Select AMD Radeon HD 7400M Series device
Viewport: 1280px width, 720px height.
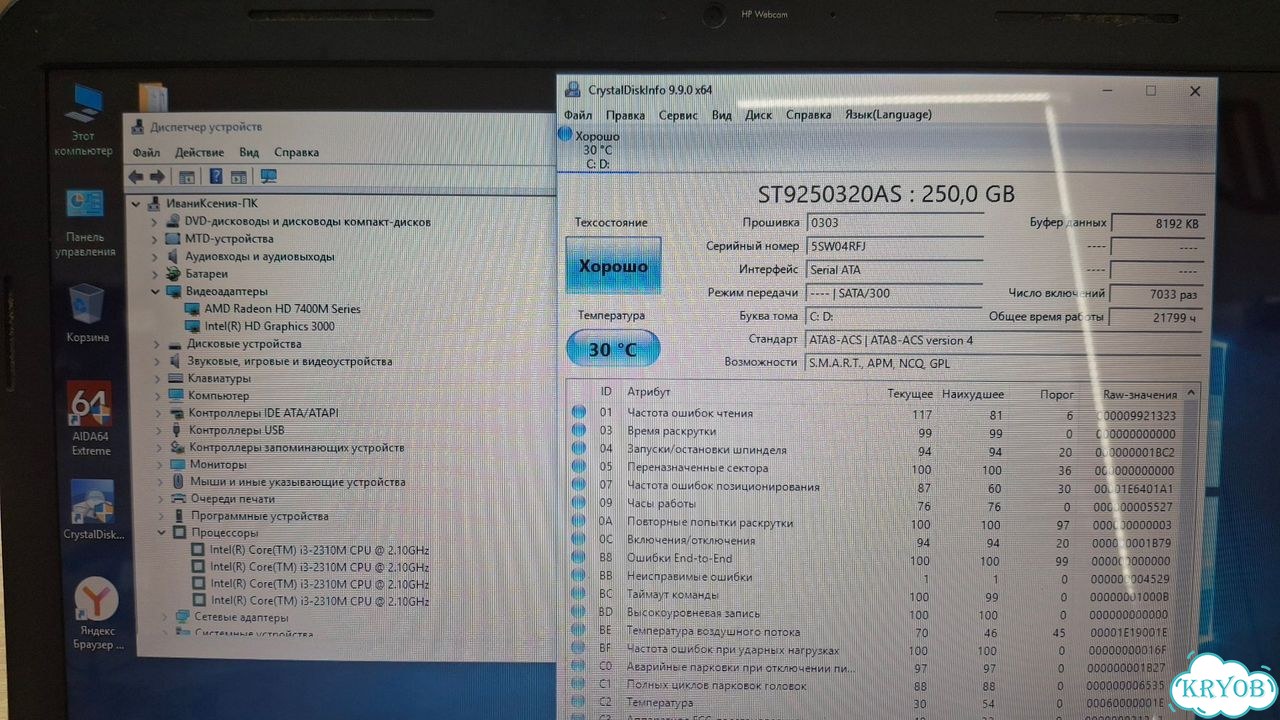pyautogui.click(x=283, y=309)
